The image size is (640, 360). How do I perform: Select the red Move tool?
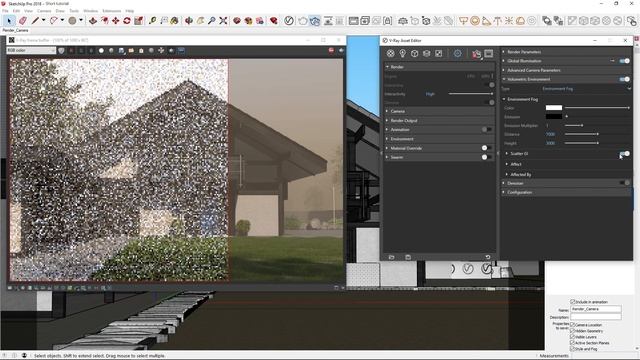tap(116, 20)
